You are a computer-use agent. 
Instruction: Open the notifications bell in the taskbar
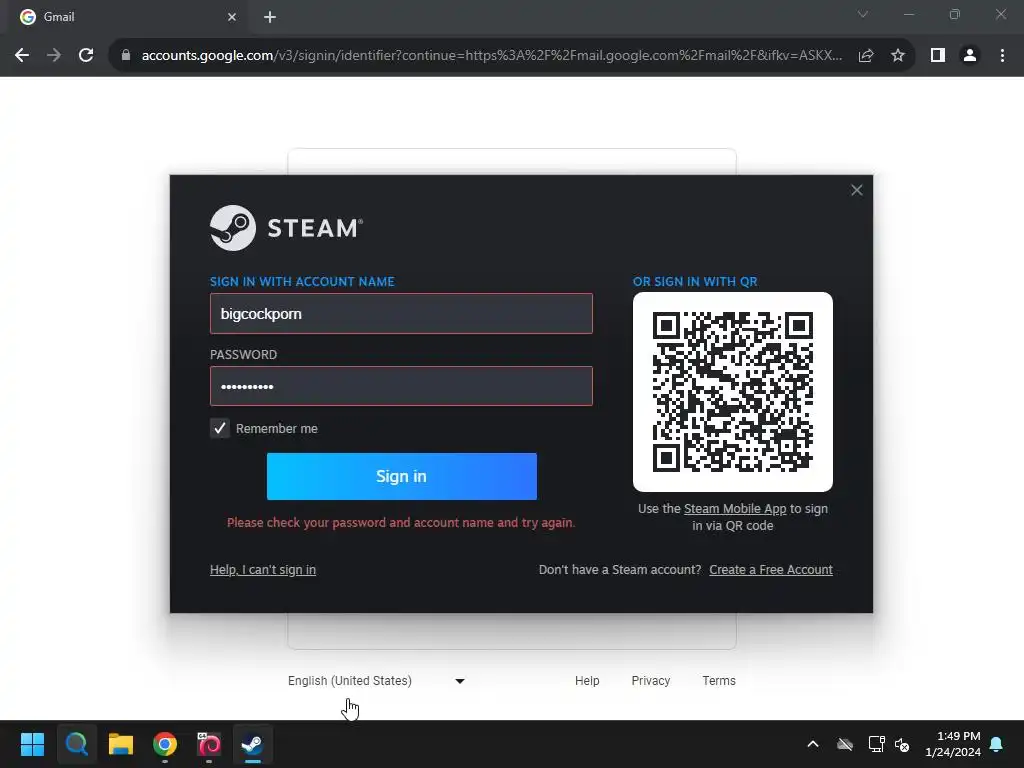(997, 744)
